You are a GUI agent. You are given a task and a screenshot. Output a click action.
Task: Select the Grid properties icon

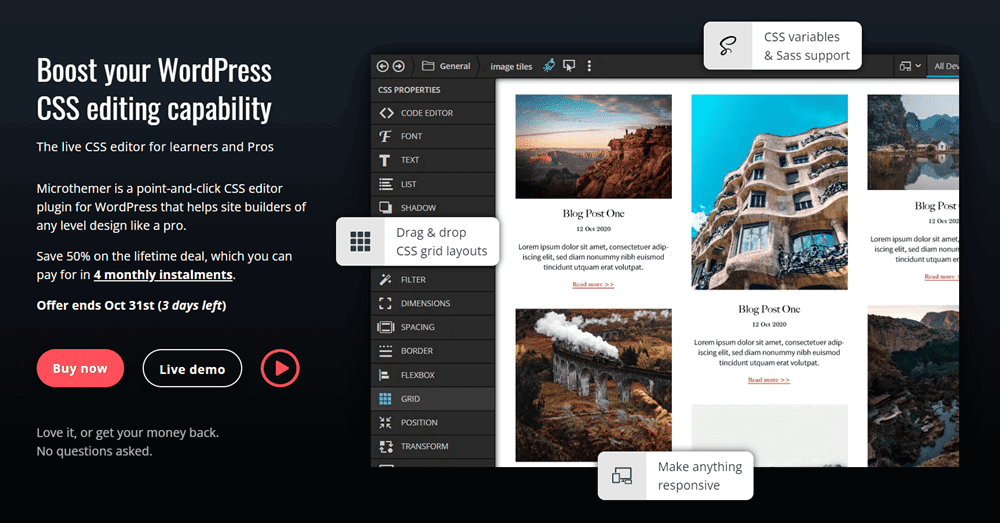click(x=385, y=399)
